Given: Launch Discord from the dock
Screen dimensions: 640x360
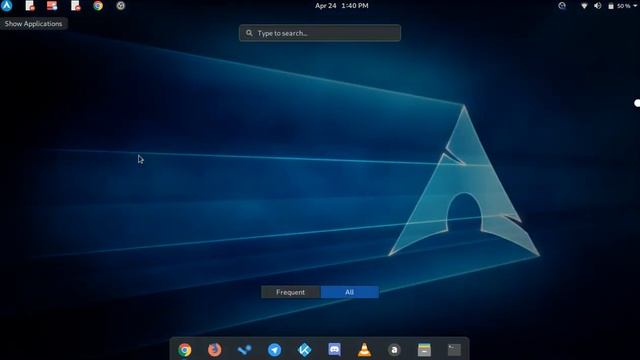Looking at the screenshot, I should coord(334,350).
